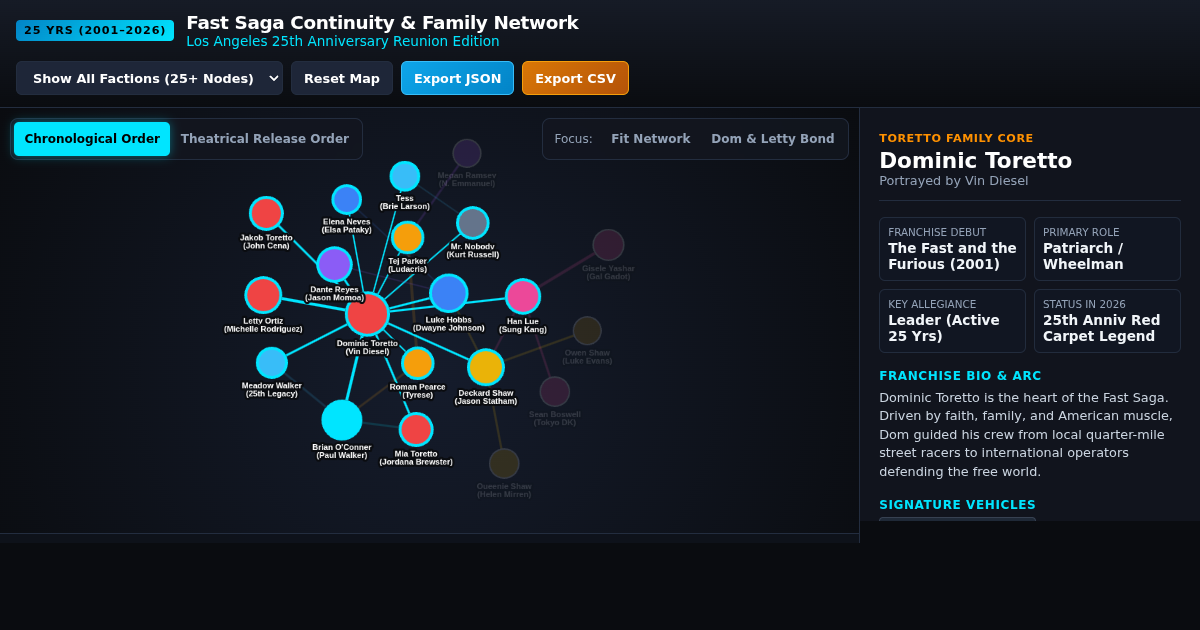Focus on the Dom & Letty Bond

coord(773,139)
